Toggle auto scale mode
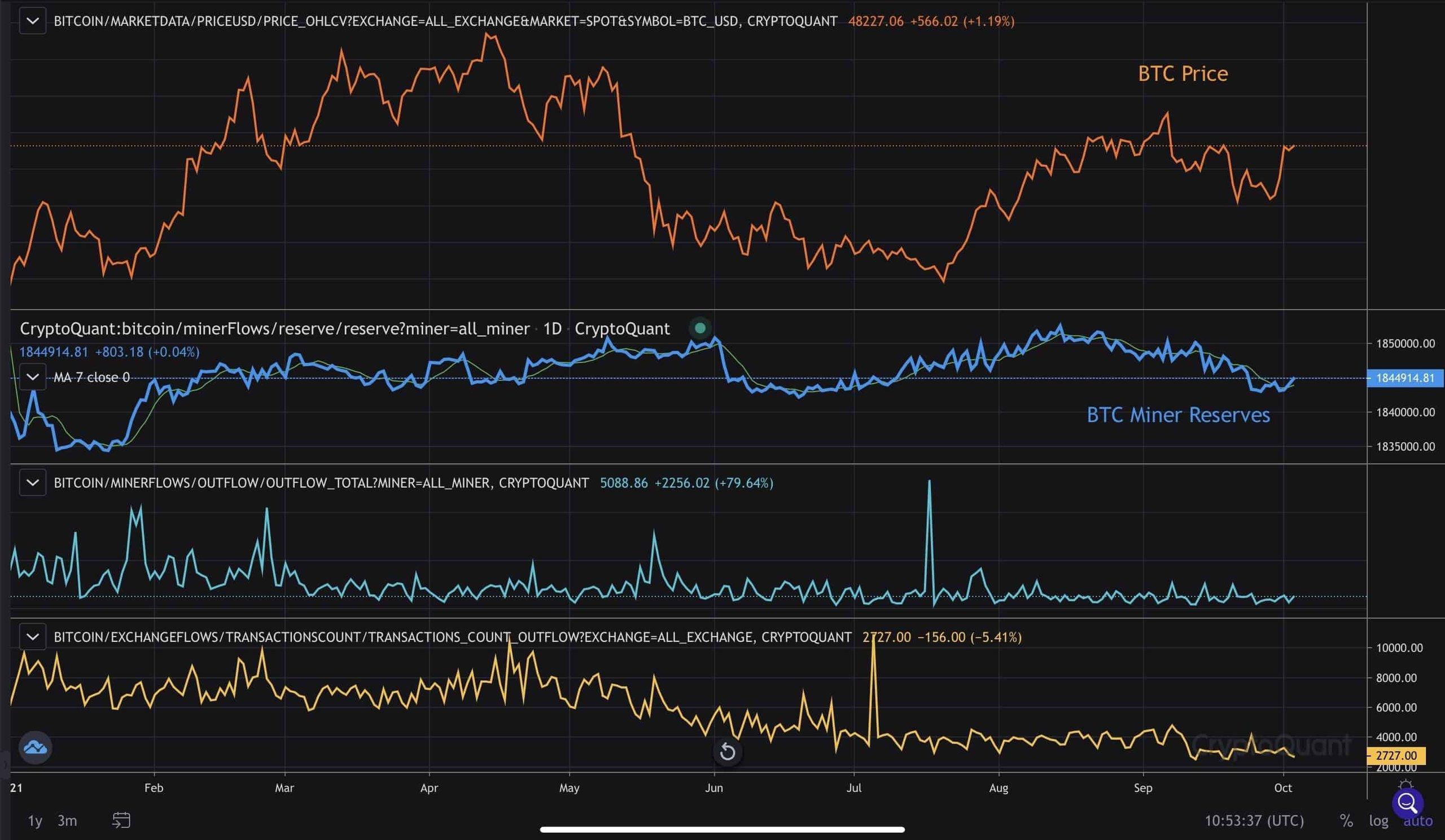This screenshot has width=1445, height=840. 1417,821
